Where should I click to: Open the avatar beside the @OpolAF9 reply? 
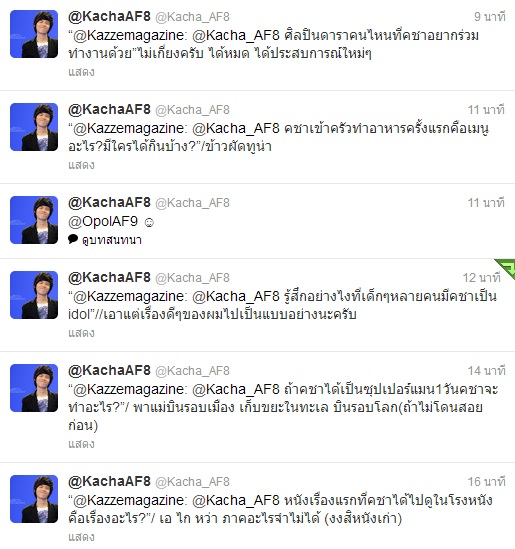pos(34,220)
